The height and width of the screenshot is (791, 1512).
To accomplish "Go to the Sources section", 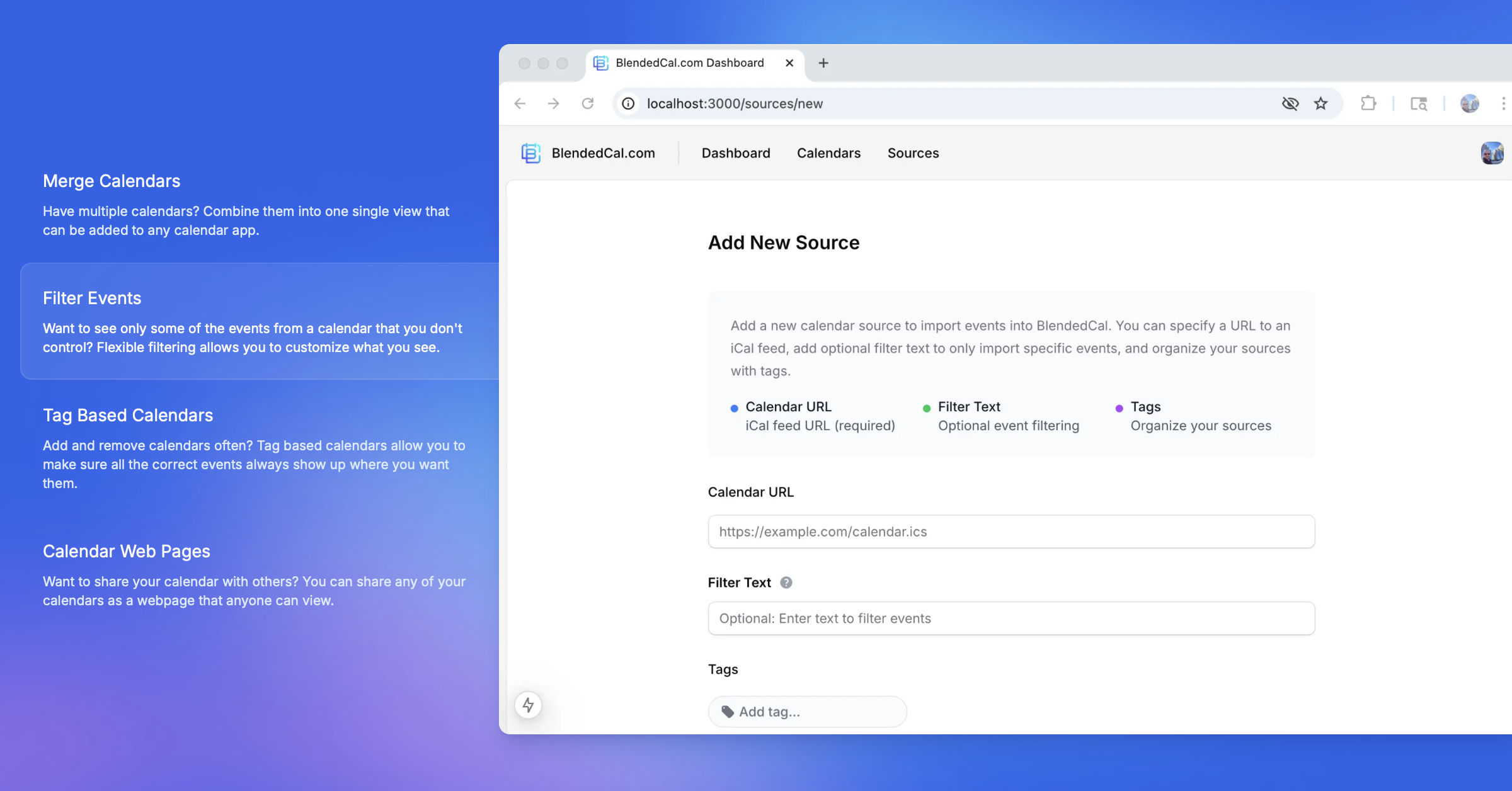I will (913, 153).
